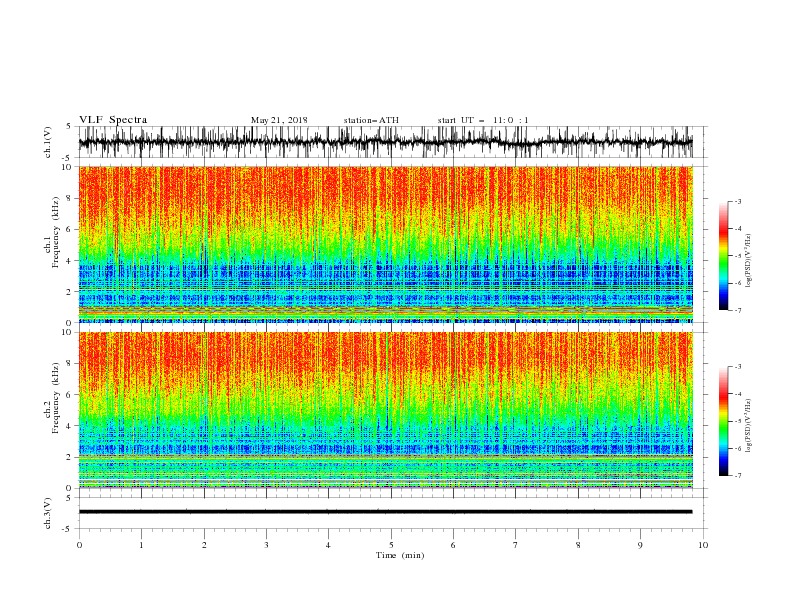Click the "start UT = 11:0 :1" text

pos(483,120)
